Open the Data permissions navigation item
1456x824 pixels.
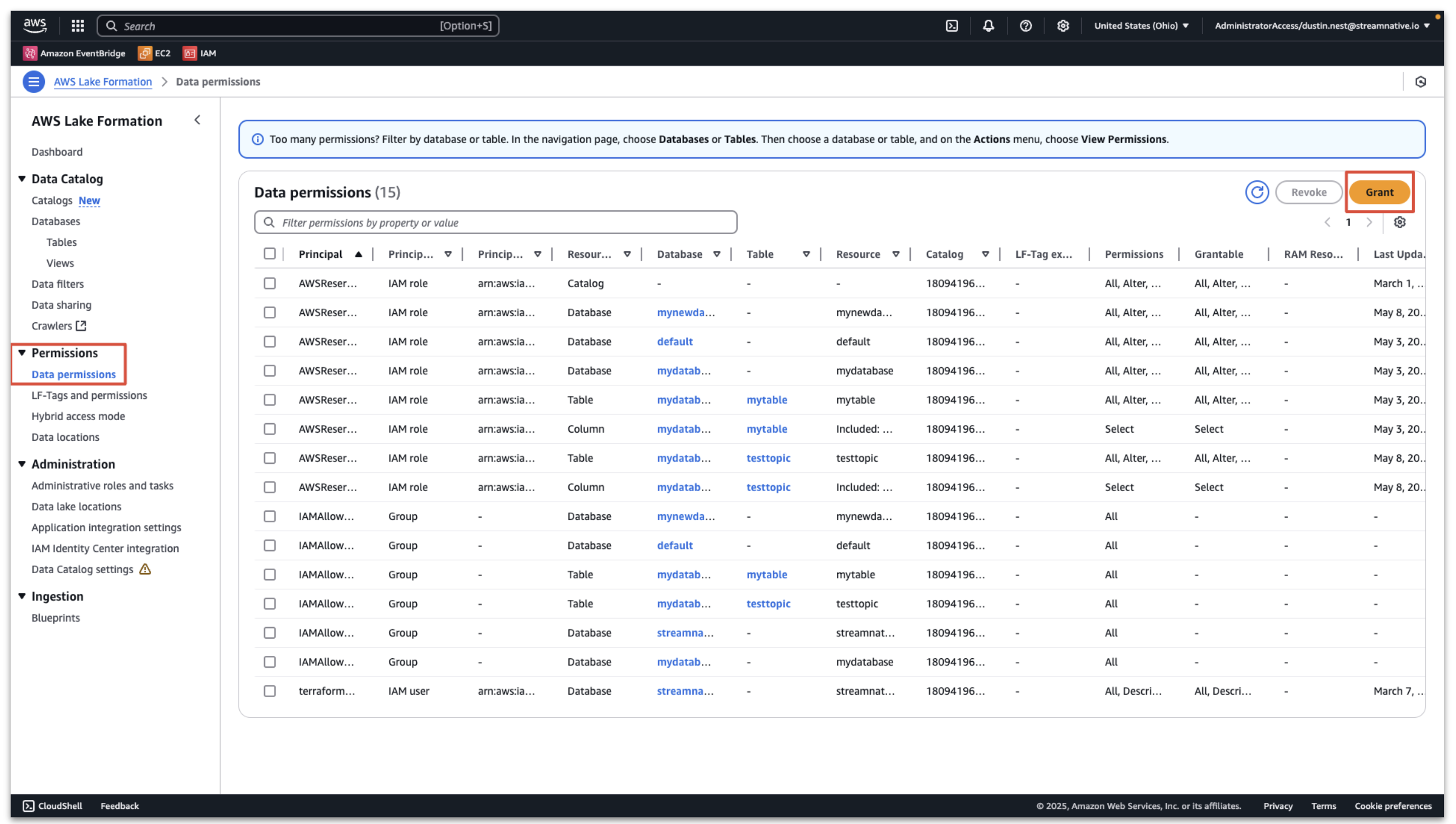coord(73,374)
